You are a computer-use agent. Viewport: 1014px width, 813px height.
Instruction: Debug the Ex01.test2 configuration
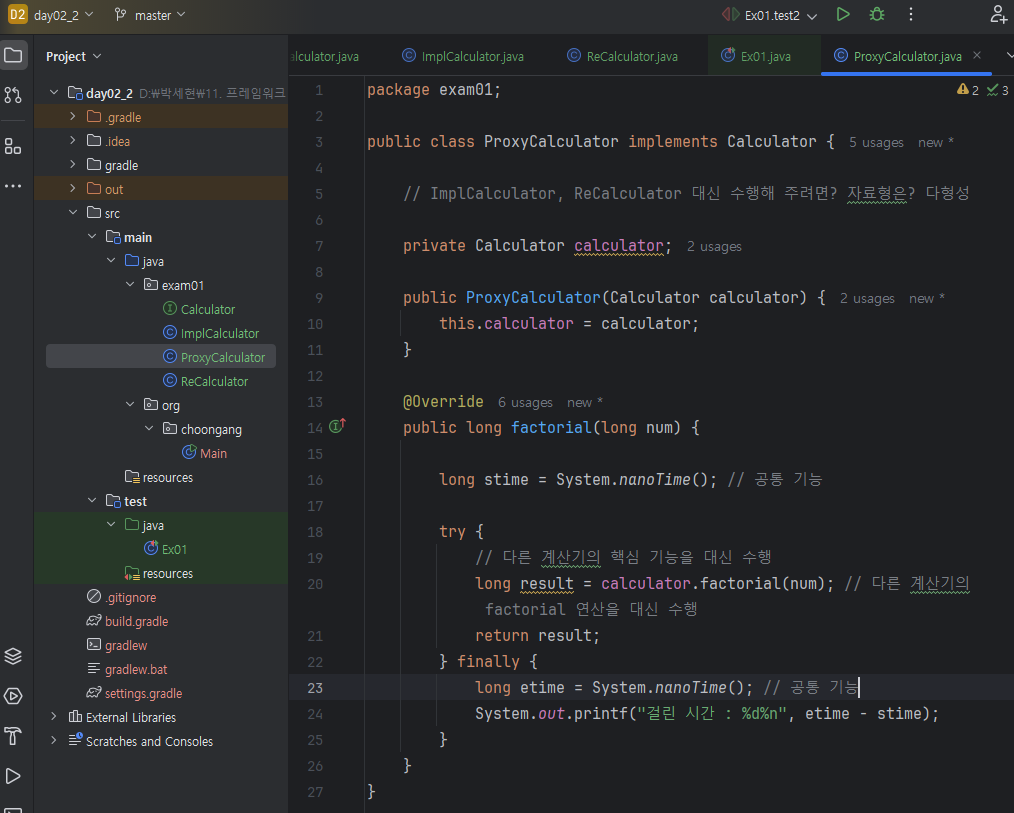pyautogui.click(x=877, y=14)
